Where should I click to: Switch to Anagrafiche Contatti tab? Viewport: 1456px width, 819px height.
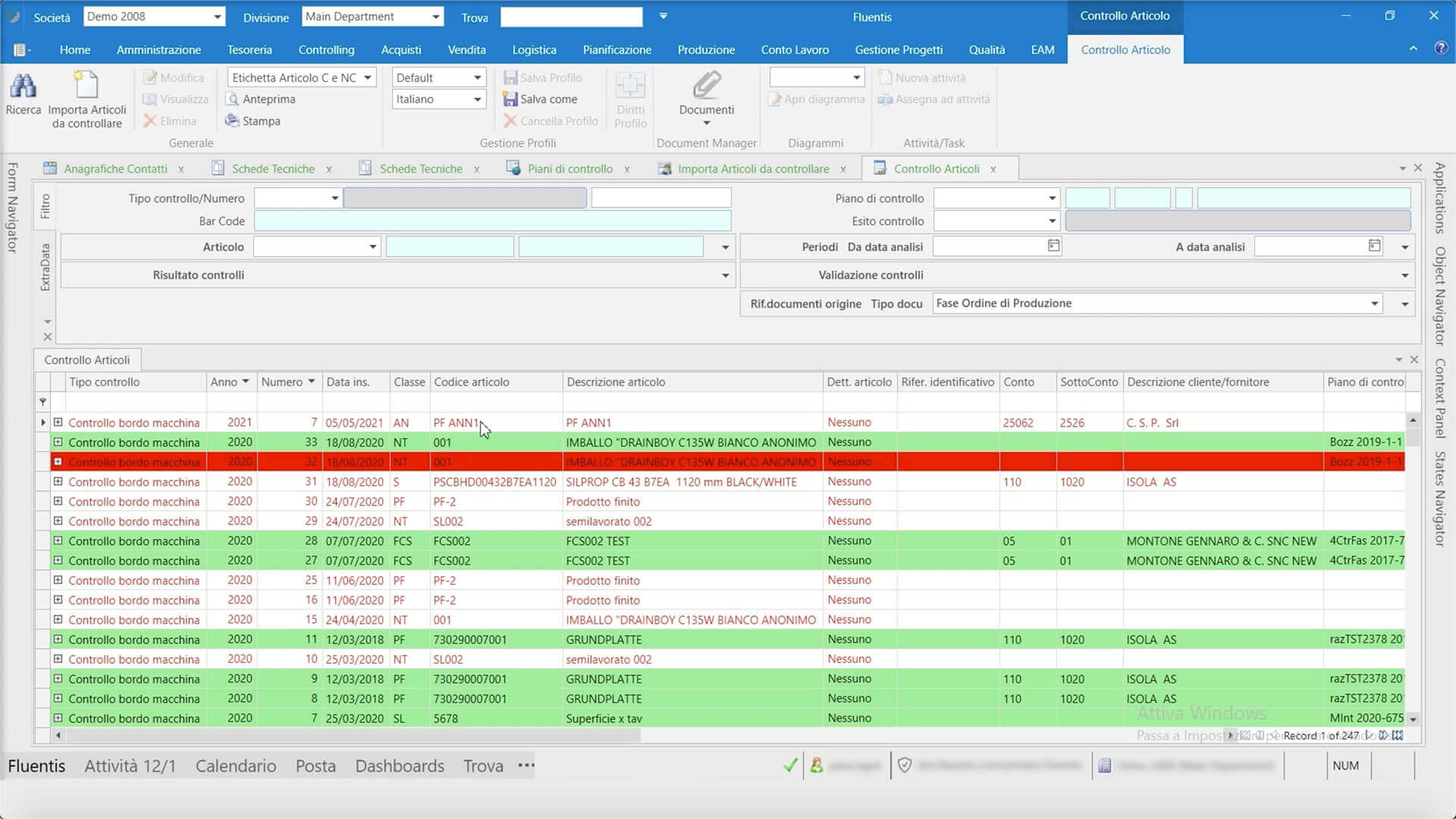(115, 168)
